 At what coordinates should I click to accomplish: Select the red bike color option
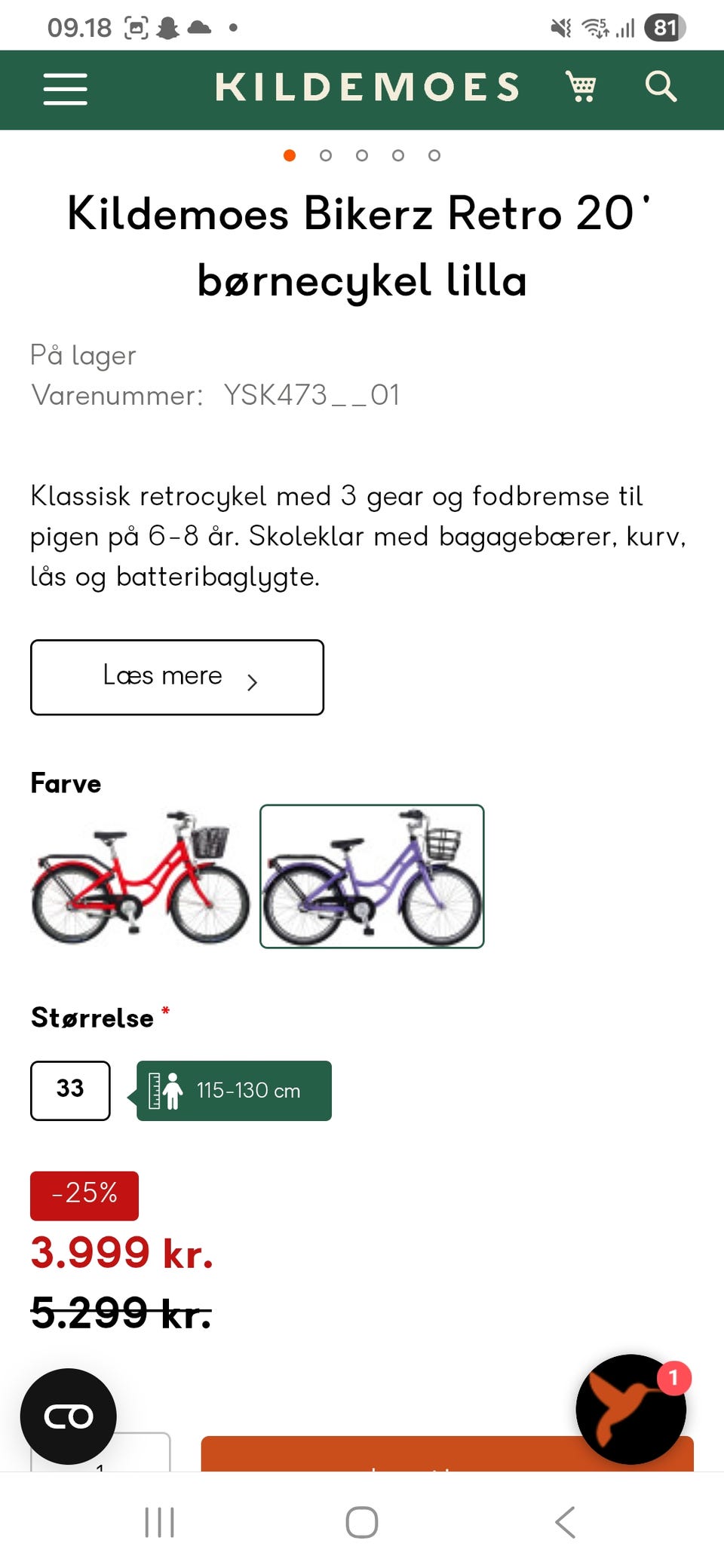pos(140,876)
